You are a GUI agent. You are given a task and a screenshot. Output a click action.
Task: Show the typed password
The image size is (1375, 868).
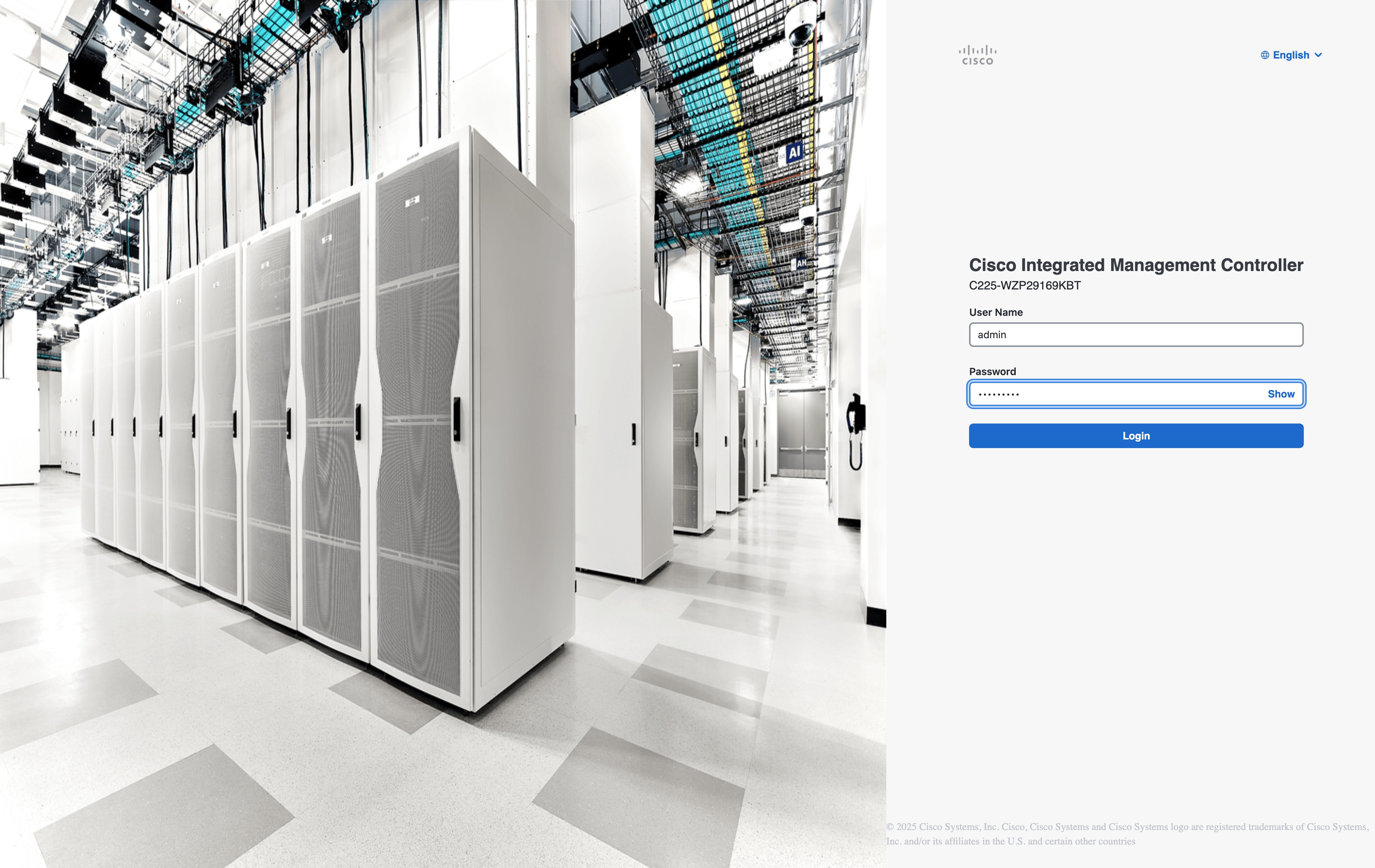pos(1281,394)
